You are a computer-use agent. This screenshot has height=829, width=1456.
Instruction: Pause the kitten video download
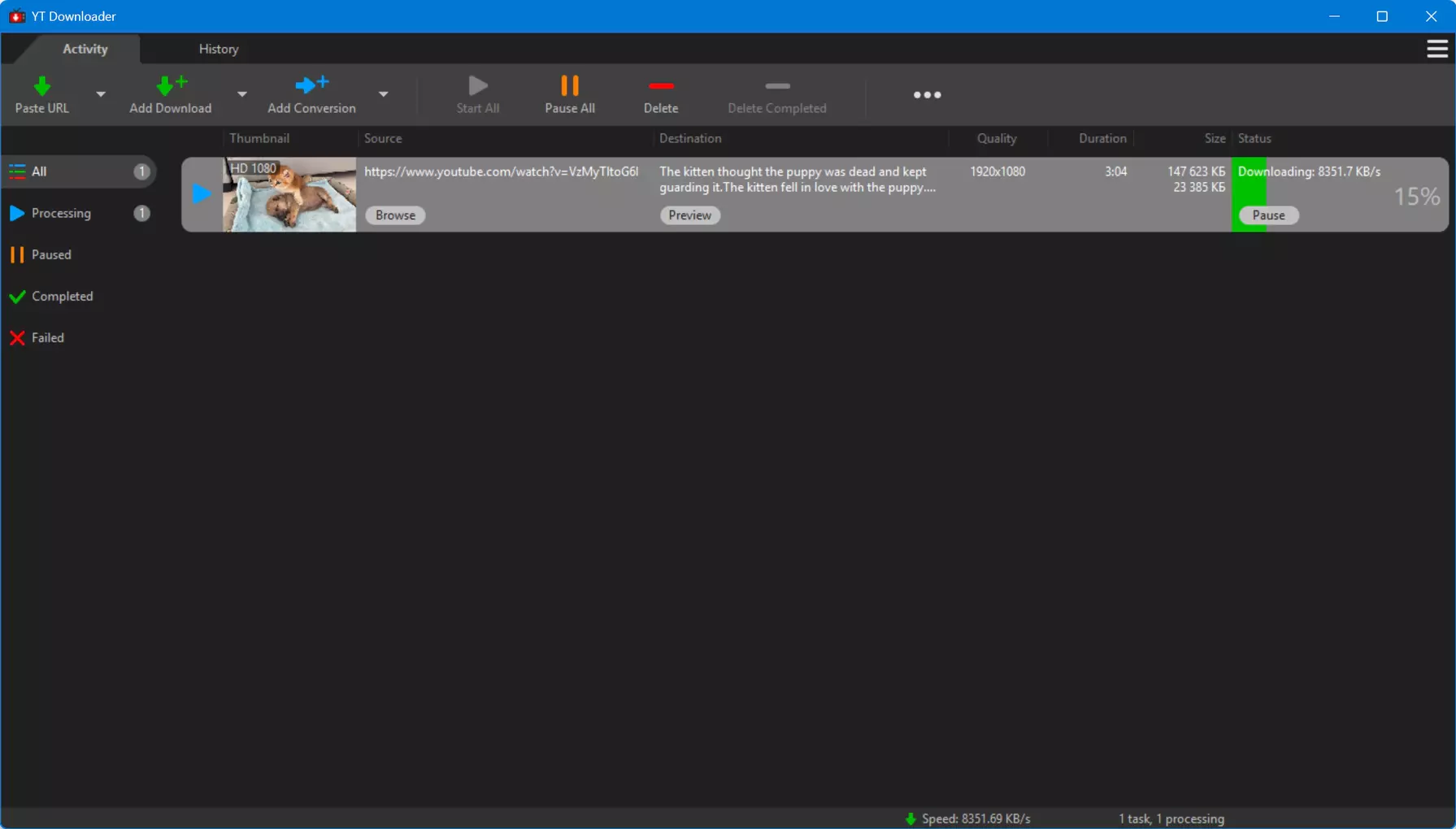point(1268,215)
